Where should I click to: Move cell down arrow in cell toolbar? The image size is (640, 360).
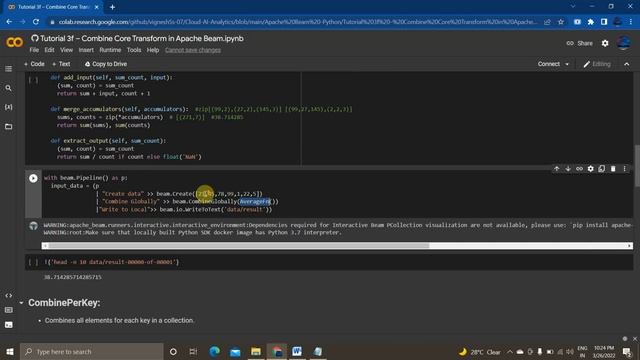tap(568, 169)
